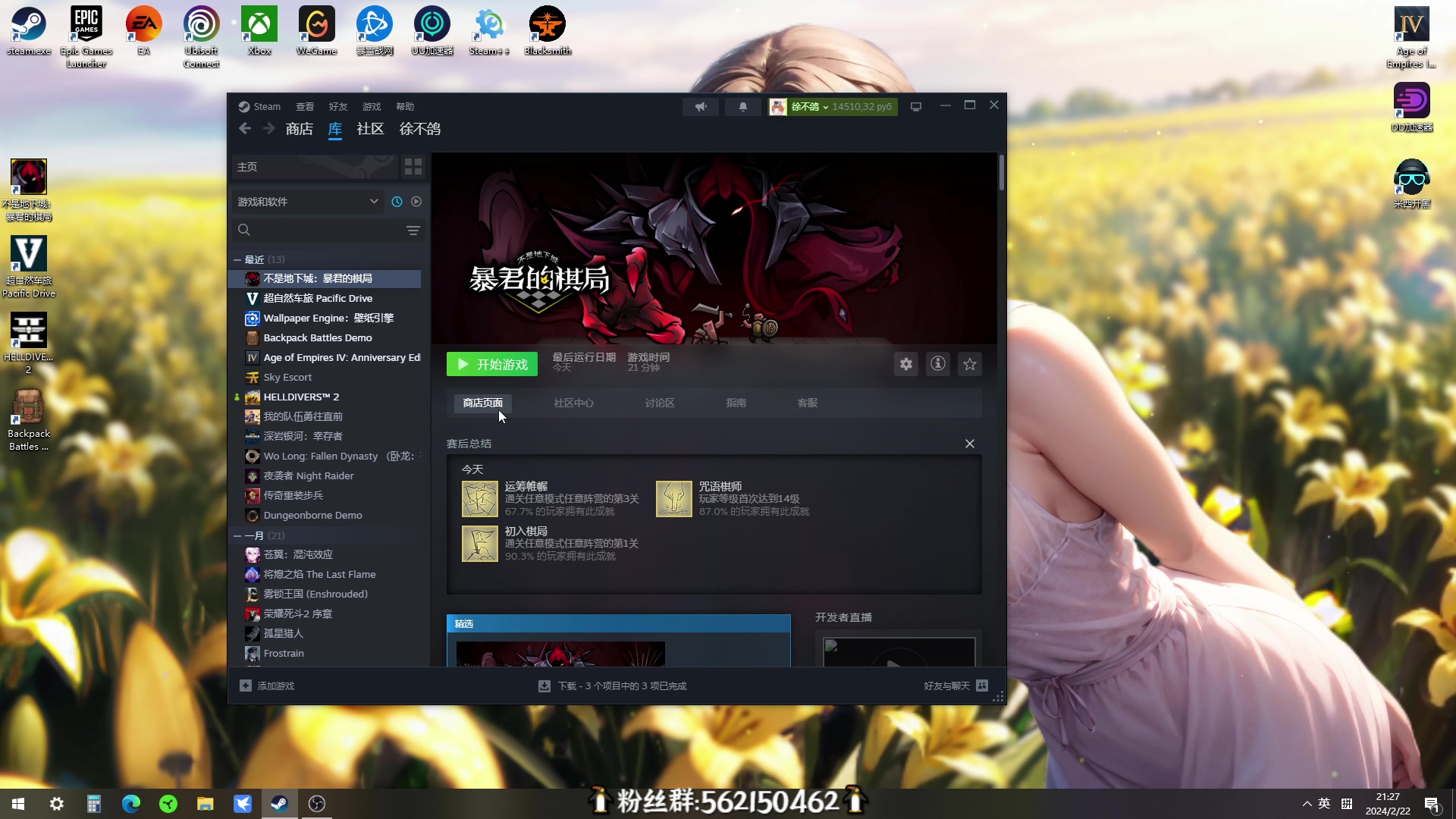Open game settings gear icon
The width and height of the screenshot is (1456, 819).
pos(906,364)
